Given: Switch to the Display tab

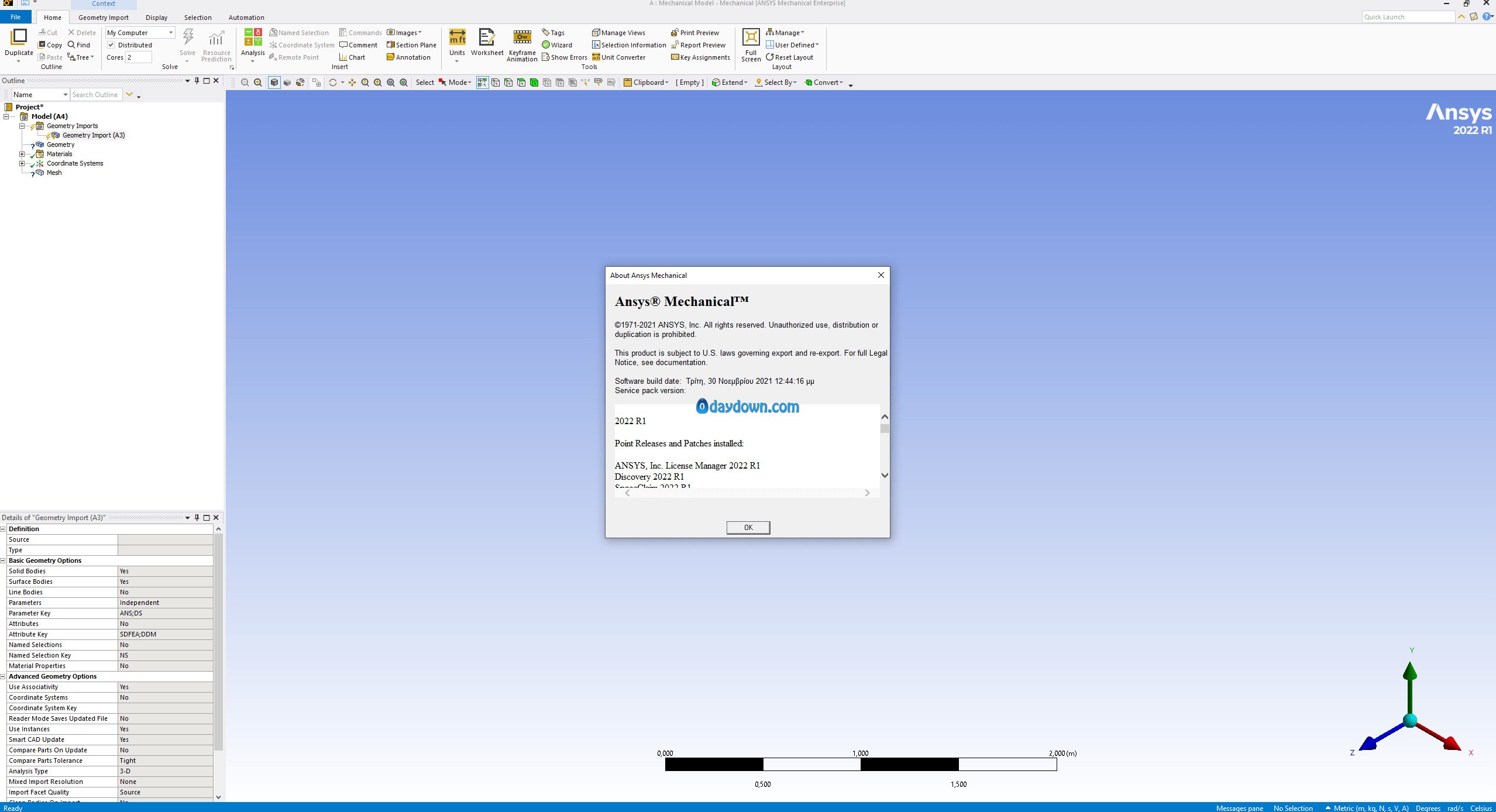Looking at the screenshot, I should [x=156, y=18].
